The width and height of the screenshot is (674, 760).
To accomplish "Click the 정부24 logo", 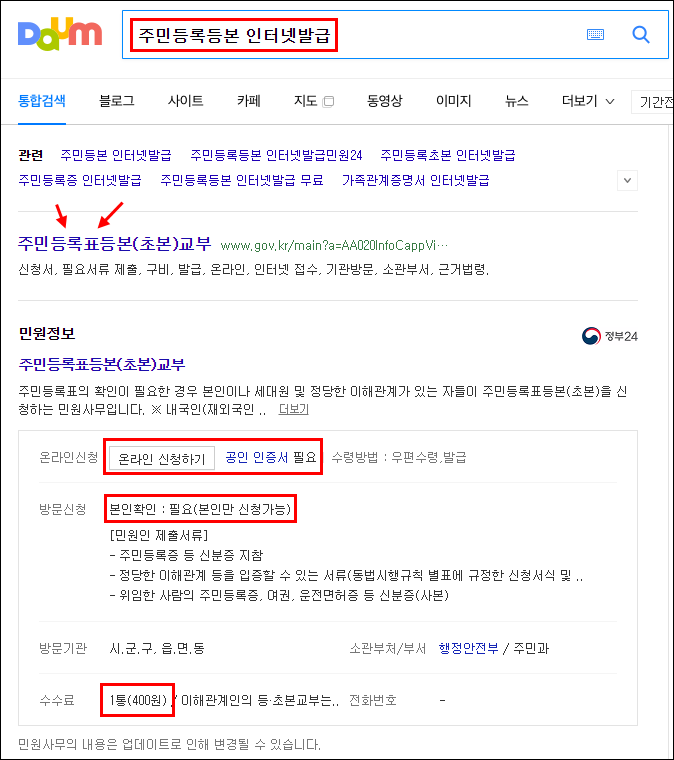I will pyautogui.click(x=610, y=336).
